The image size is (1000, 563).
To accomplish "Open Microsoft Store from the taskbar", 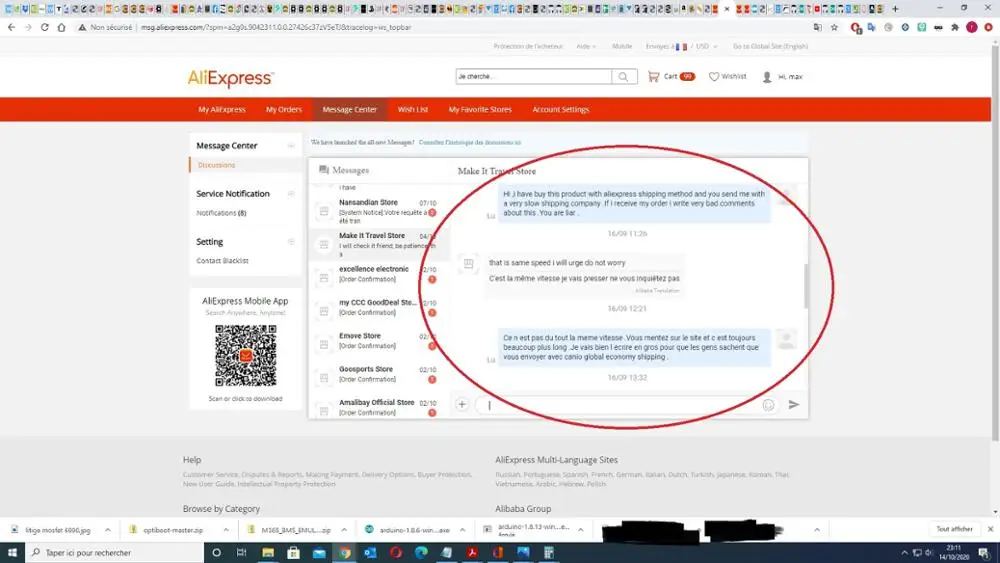I will point(293,552).
